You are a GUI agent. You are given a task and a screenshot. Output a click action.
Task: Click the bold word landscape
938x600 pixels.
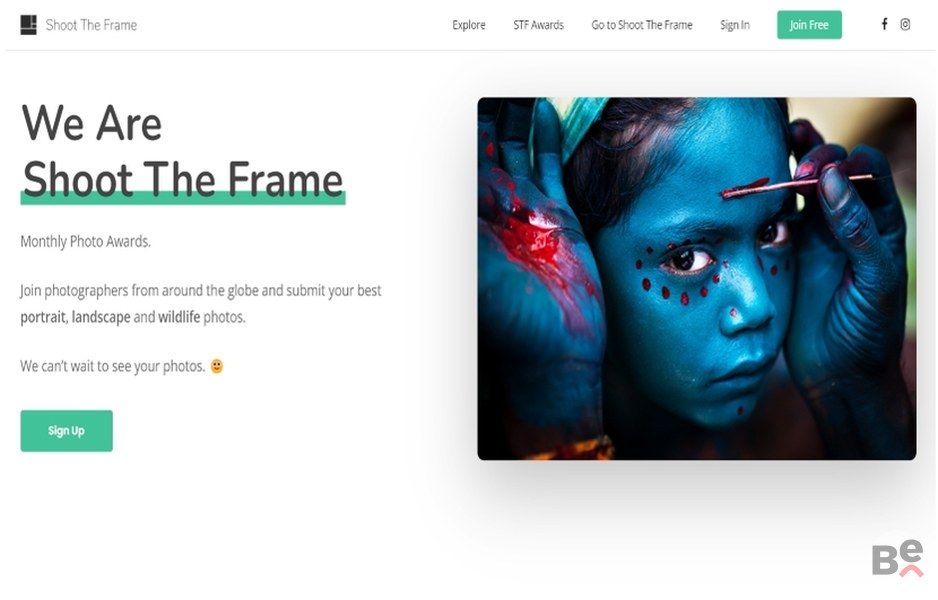tap(101, 317)
